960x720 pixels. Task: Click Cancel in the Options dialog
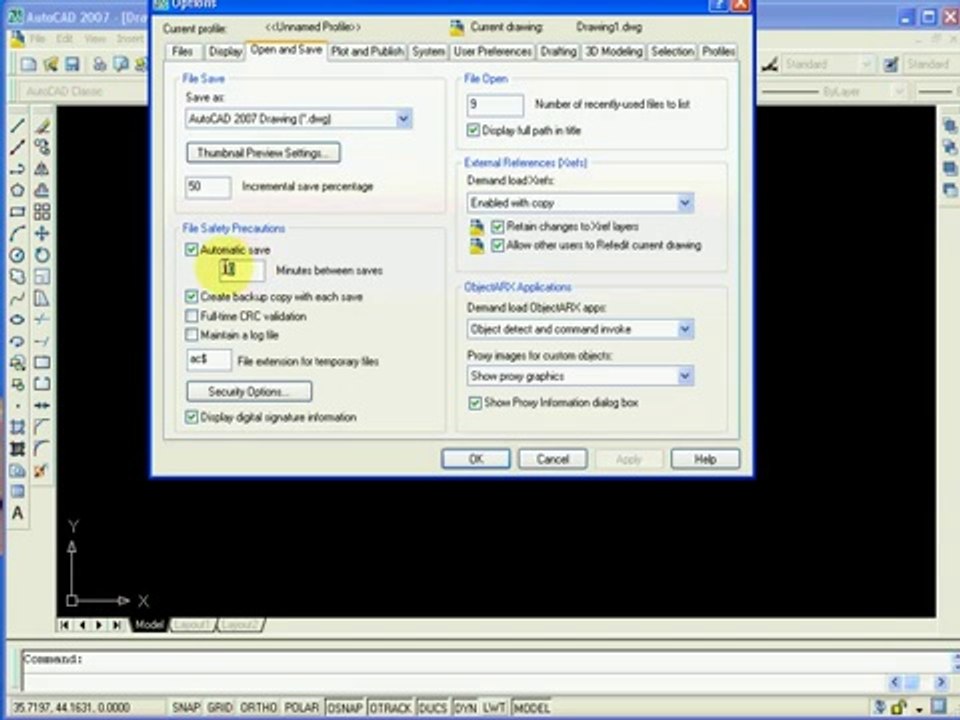[552, 459]
